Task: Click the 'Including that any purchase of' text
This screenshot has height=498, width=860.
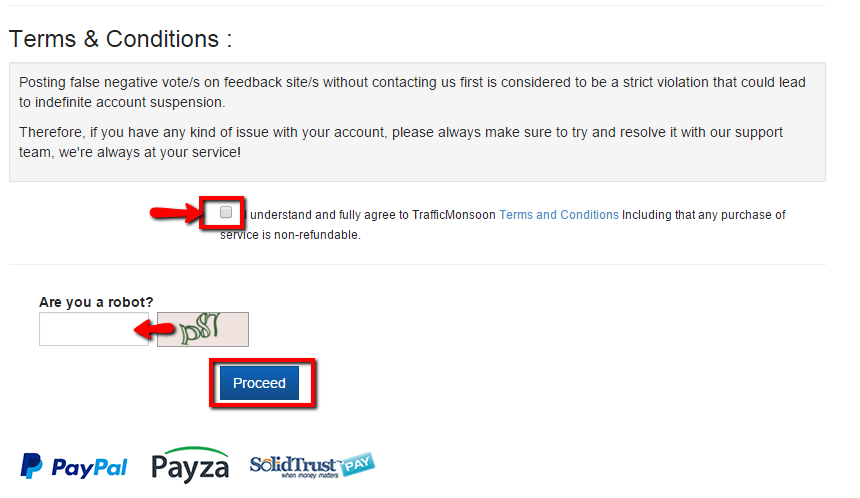Action: 704,215
